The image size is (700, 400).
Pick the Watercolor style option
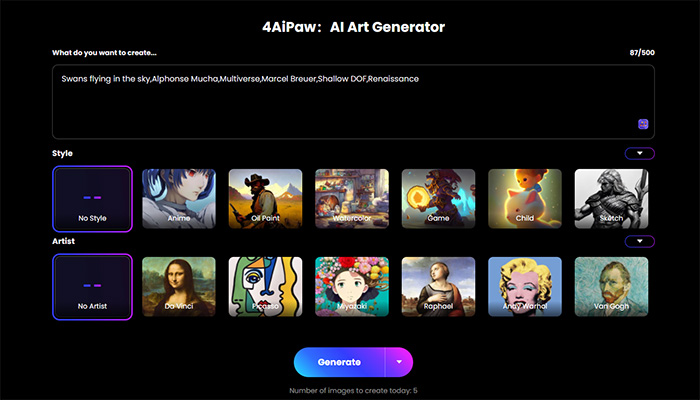click(352, 199)
